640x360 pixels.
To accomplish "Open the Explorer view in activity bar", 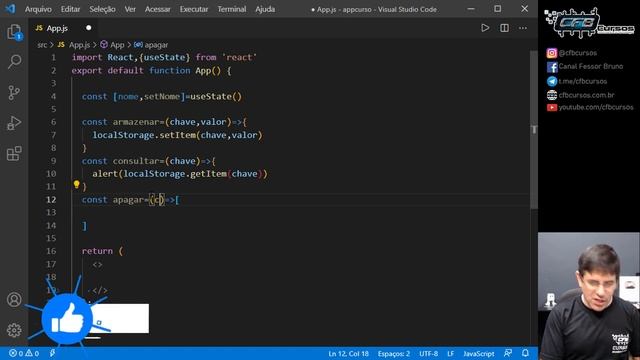I will [14, 31].
